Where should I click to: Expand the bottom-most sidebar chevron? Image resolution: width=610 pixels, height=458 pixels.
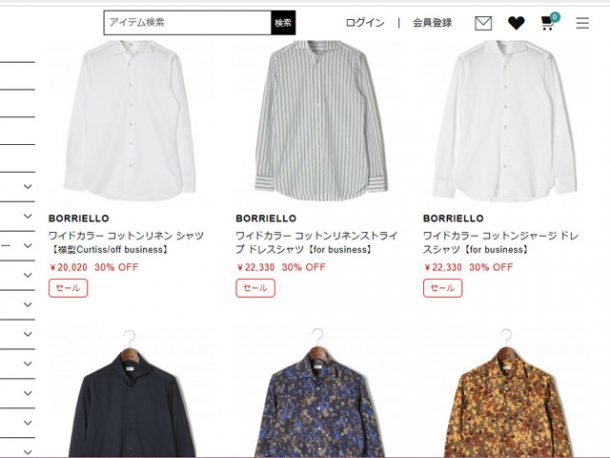tap(28, 452)
